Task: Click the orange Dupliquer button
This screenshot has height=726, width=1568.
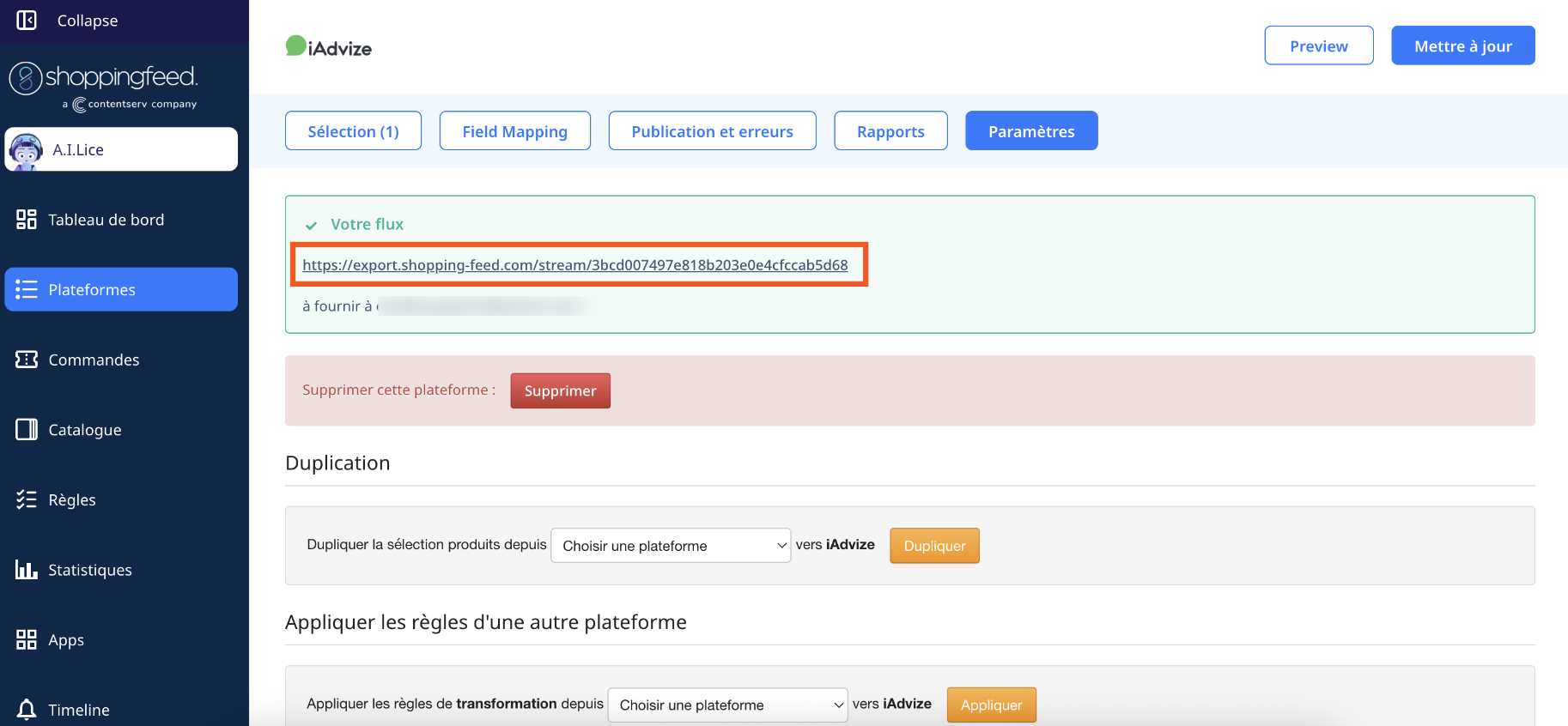Action: tap(934, 546)
